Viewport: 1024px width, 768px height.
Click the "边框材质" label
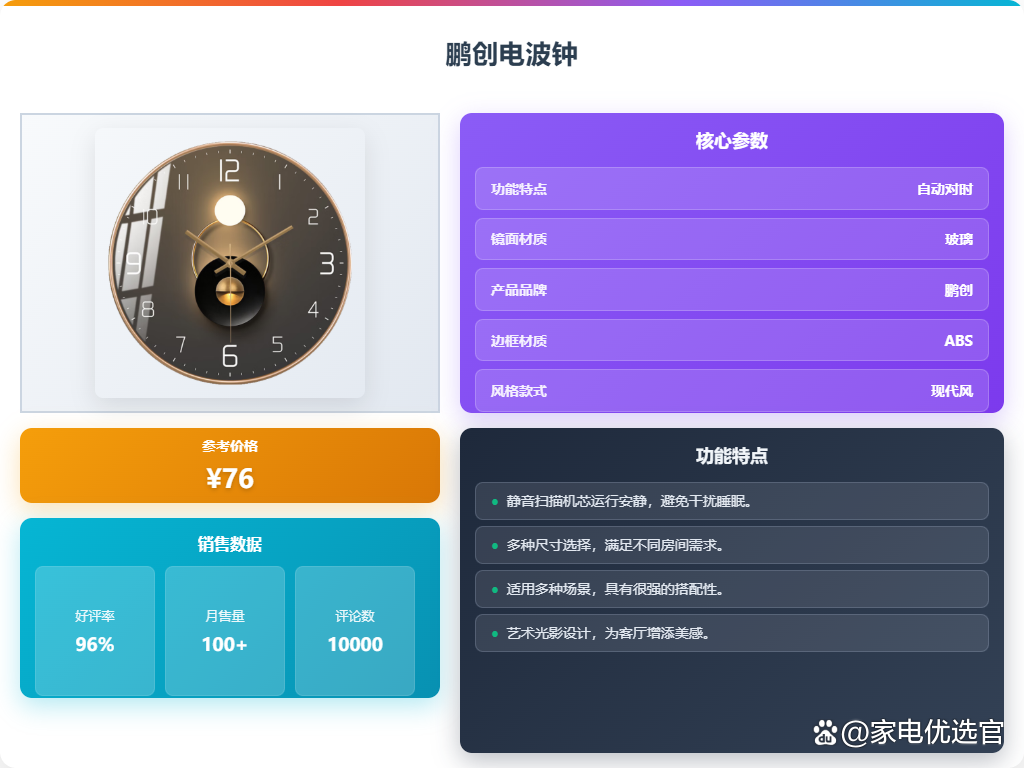pyautogui.click(x=519, y=340)
